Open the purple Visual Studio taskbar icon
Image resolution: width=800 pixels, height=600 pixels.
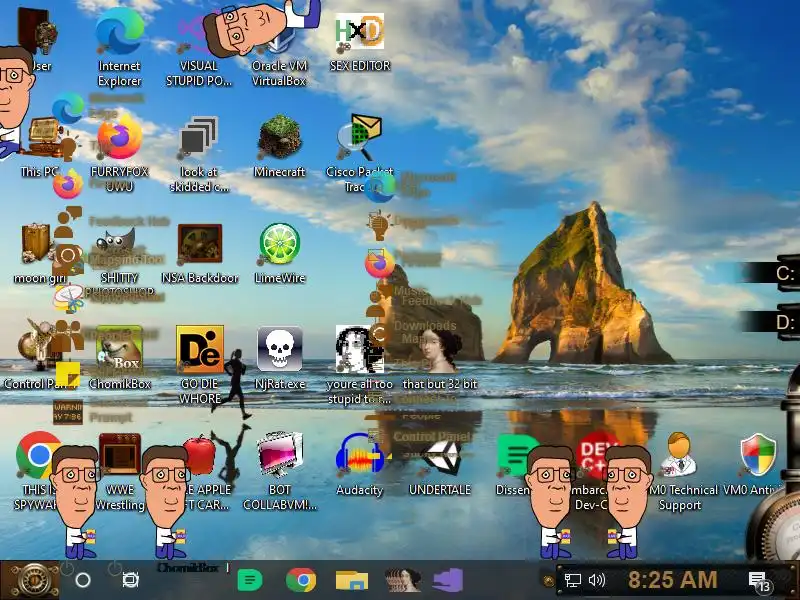(x=448, y=580)
